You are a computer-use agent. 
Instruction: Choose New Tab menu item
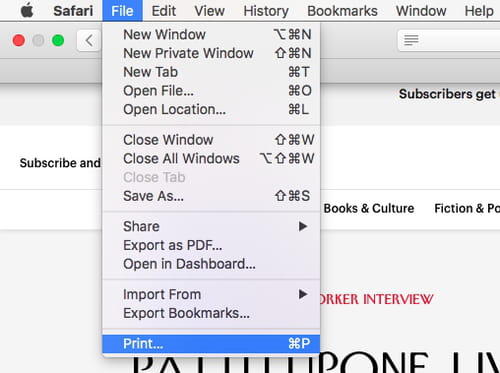pos(211,72)
